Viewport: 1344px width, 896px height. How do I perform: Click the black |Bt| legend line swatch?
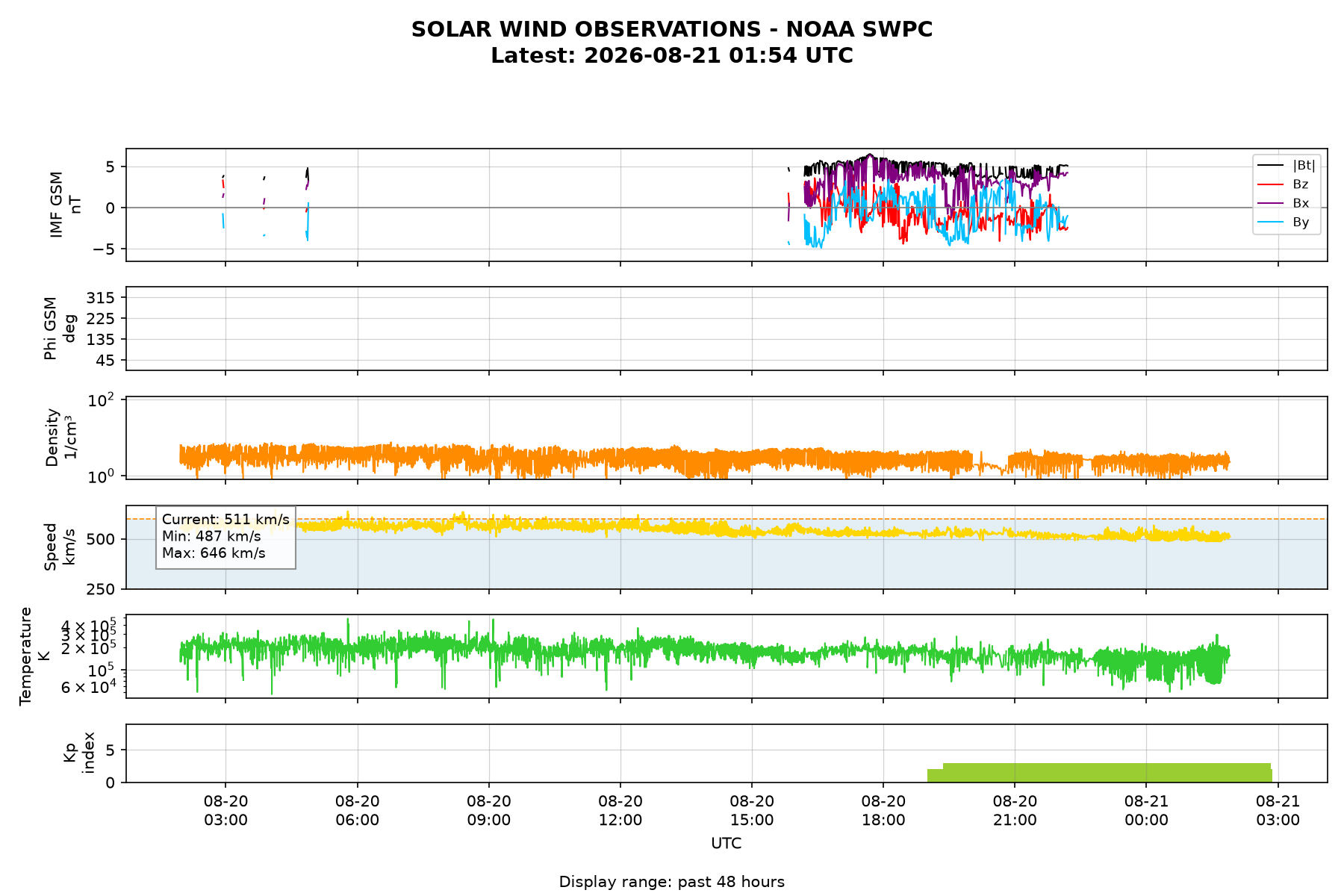[1271, 165]
